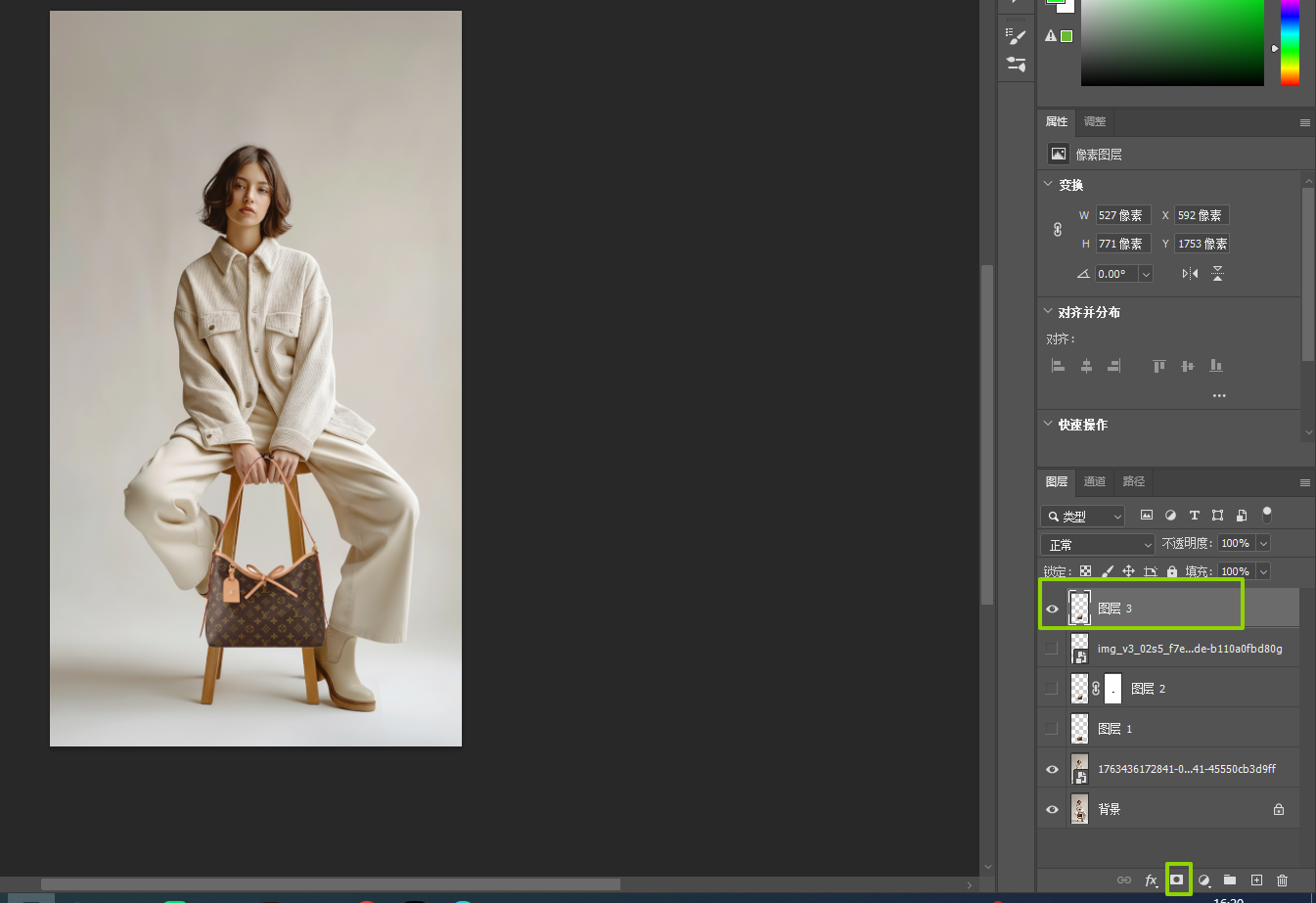Switch to the 通道 channels tab

pyautogui.click(x=1094, y=481)
